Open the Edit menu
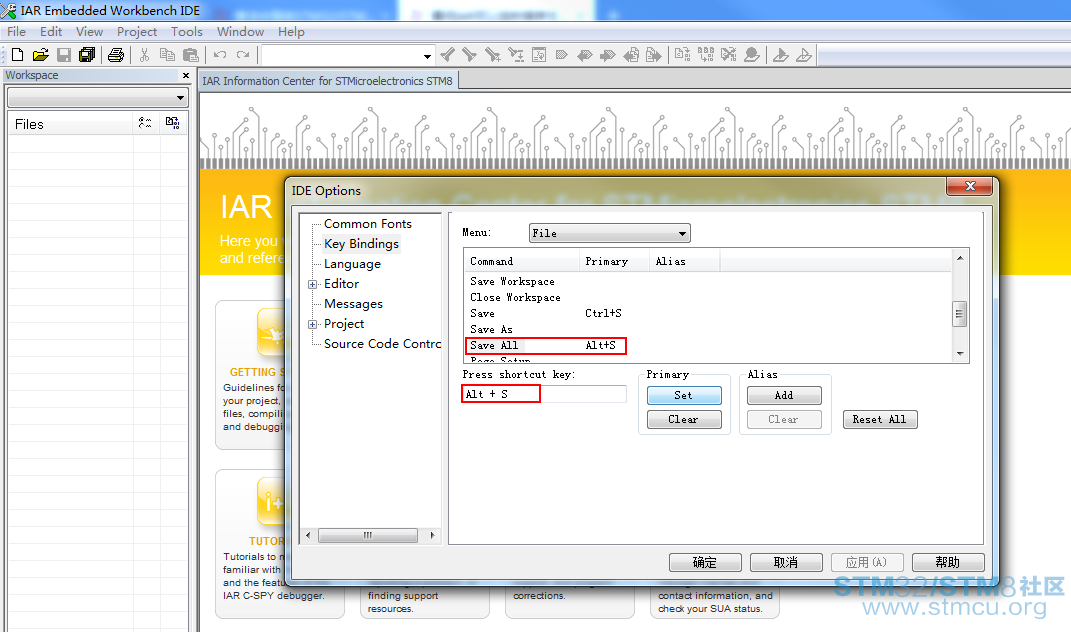This screenshot has width=1071, height=632. [51, 31]
